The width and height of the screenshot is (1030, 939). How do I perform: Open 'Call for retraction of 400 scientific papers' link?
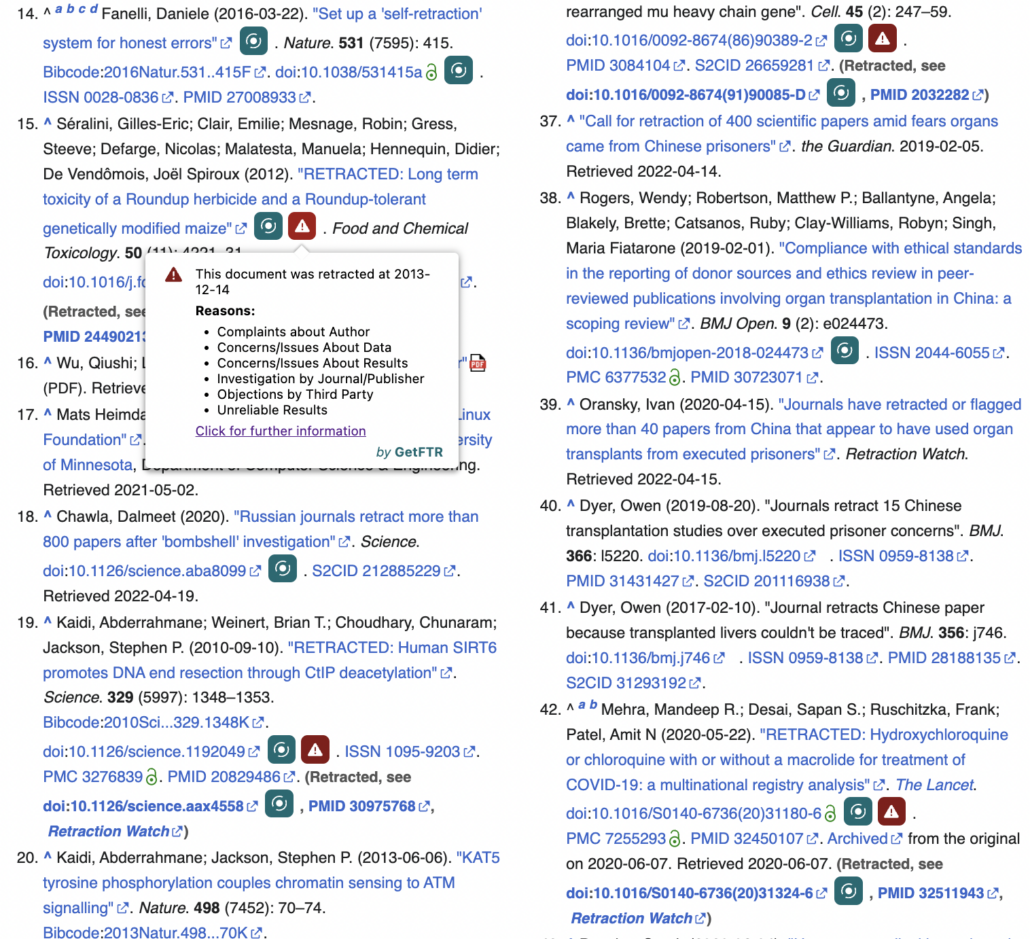point(782,133)
